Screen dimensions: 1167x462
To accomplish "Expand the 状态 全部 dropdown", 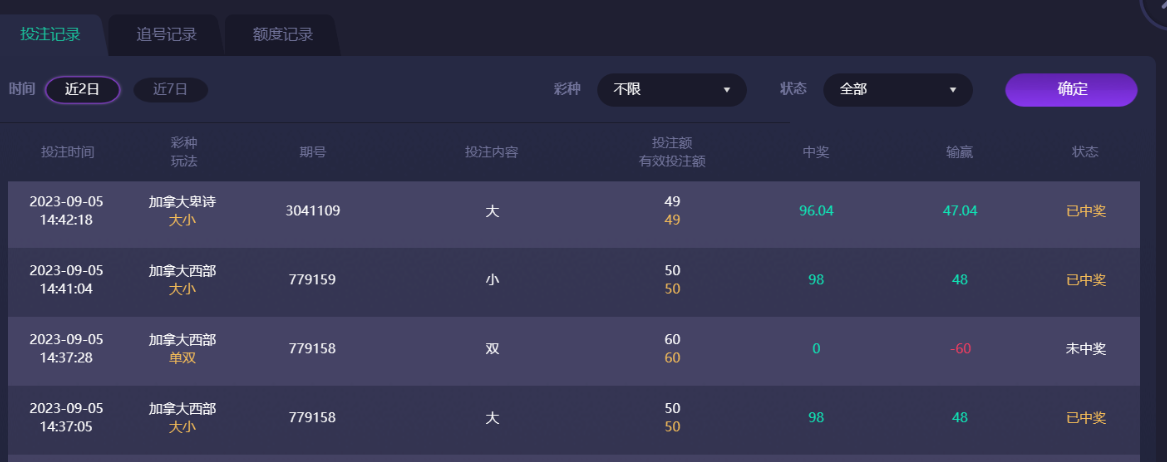I will point(897,89).
